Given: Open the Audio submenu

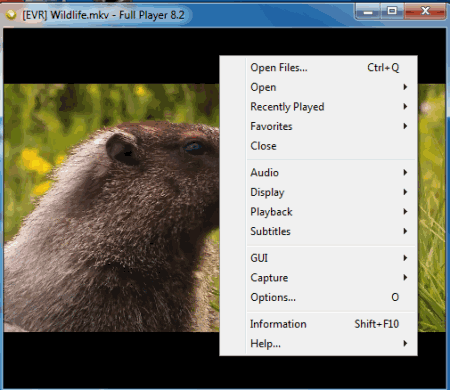Looking at the screenshot, I should point(318,173).
